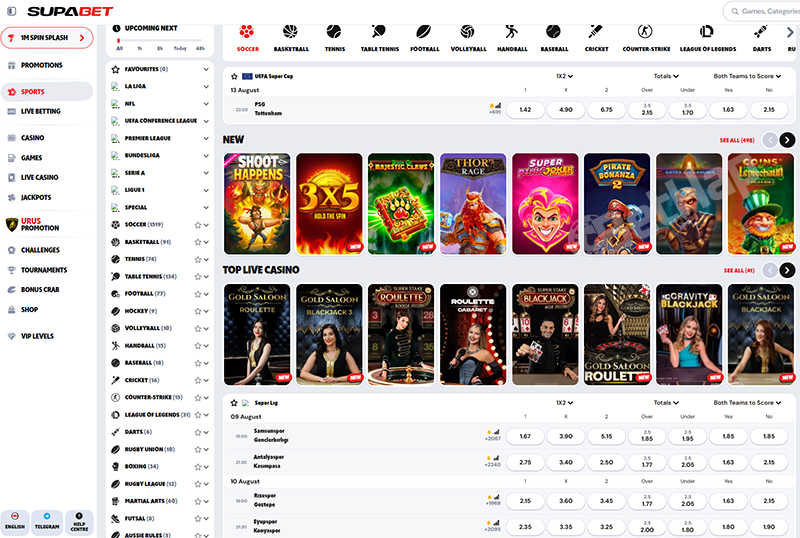
Task: Select the Counter-Strike icon
Action: click(x=645, y=32)
